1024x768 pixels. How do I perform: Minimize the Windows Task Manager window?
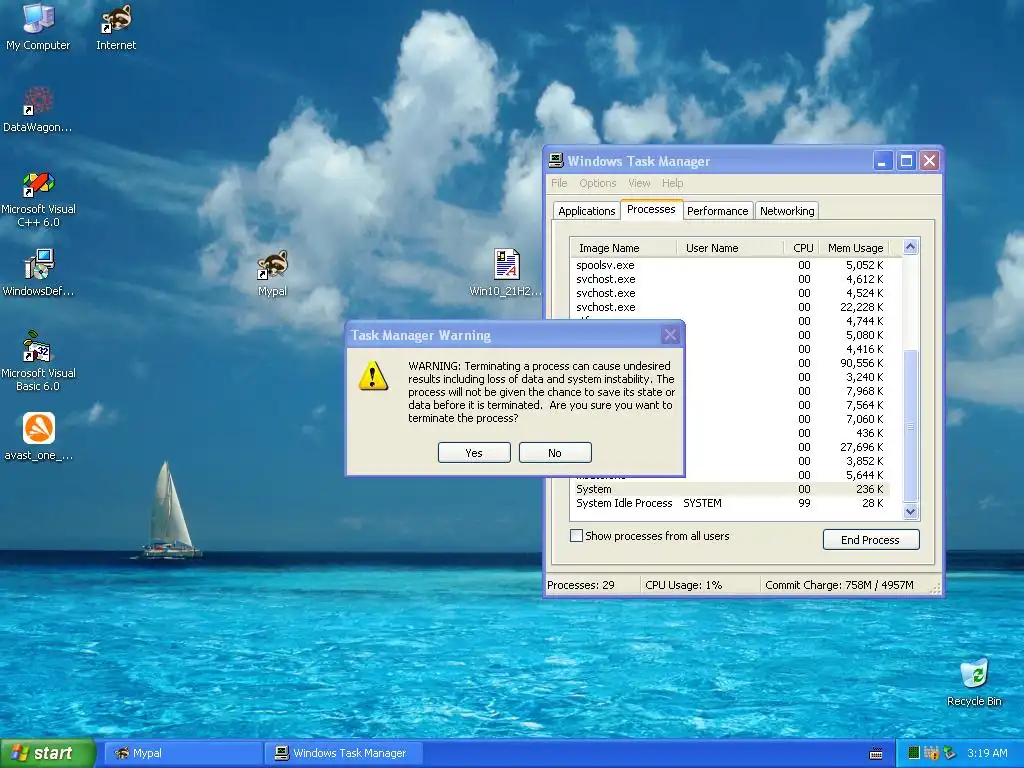[883, 161]
